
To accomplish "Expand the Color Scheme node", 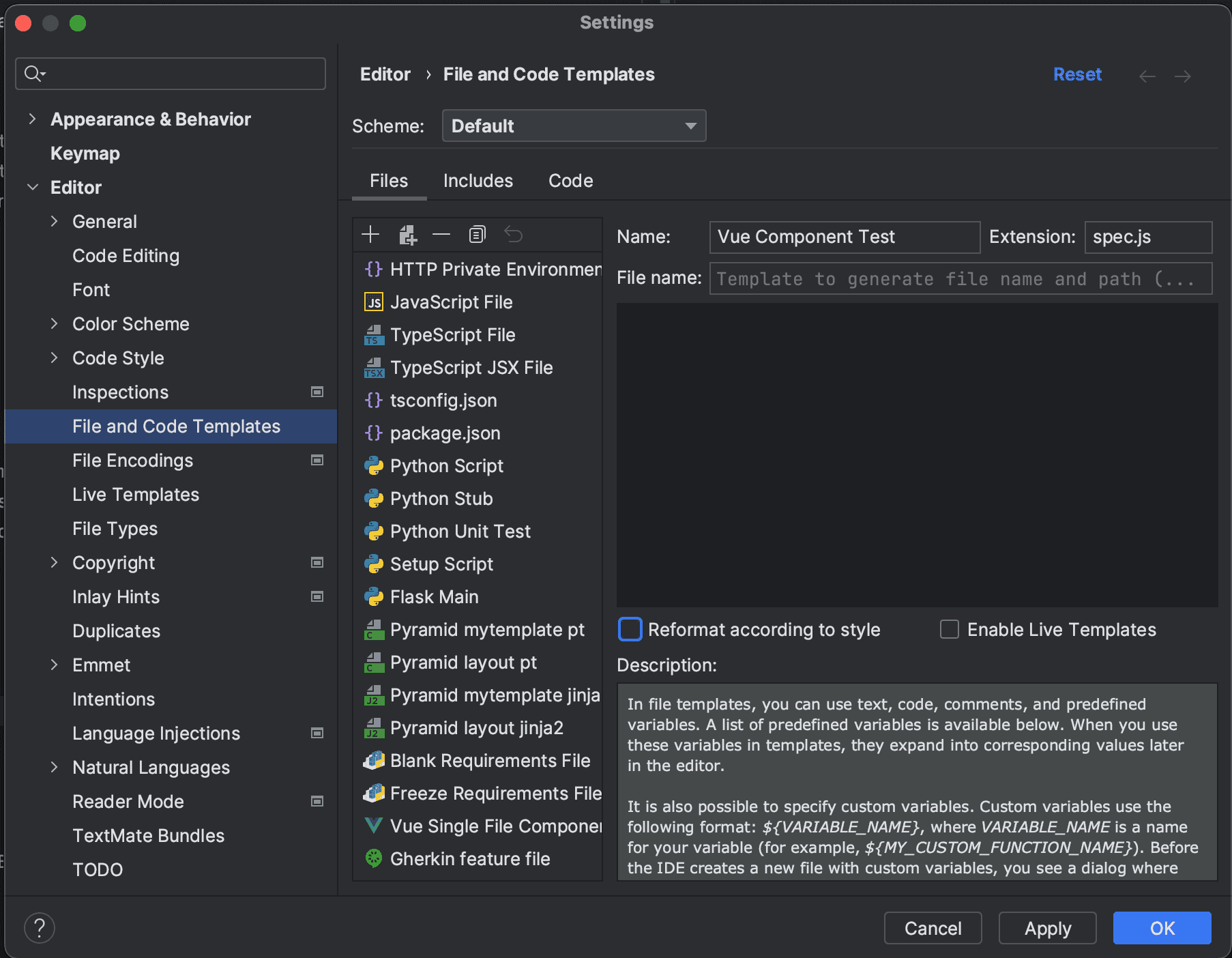I will pos(54,324).
